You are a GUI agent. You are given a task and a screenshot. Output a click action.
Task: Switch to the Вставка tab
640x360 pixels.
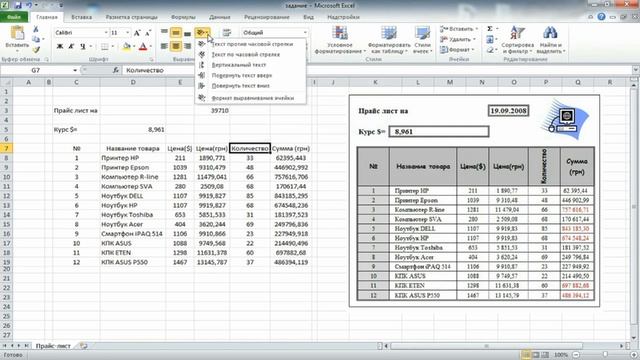click(x=81, y=17)
